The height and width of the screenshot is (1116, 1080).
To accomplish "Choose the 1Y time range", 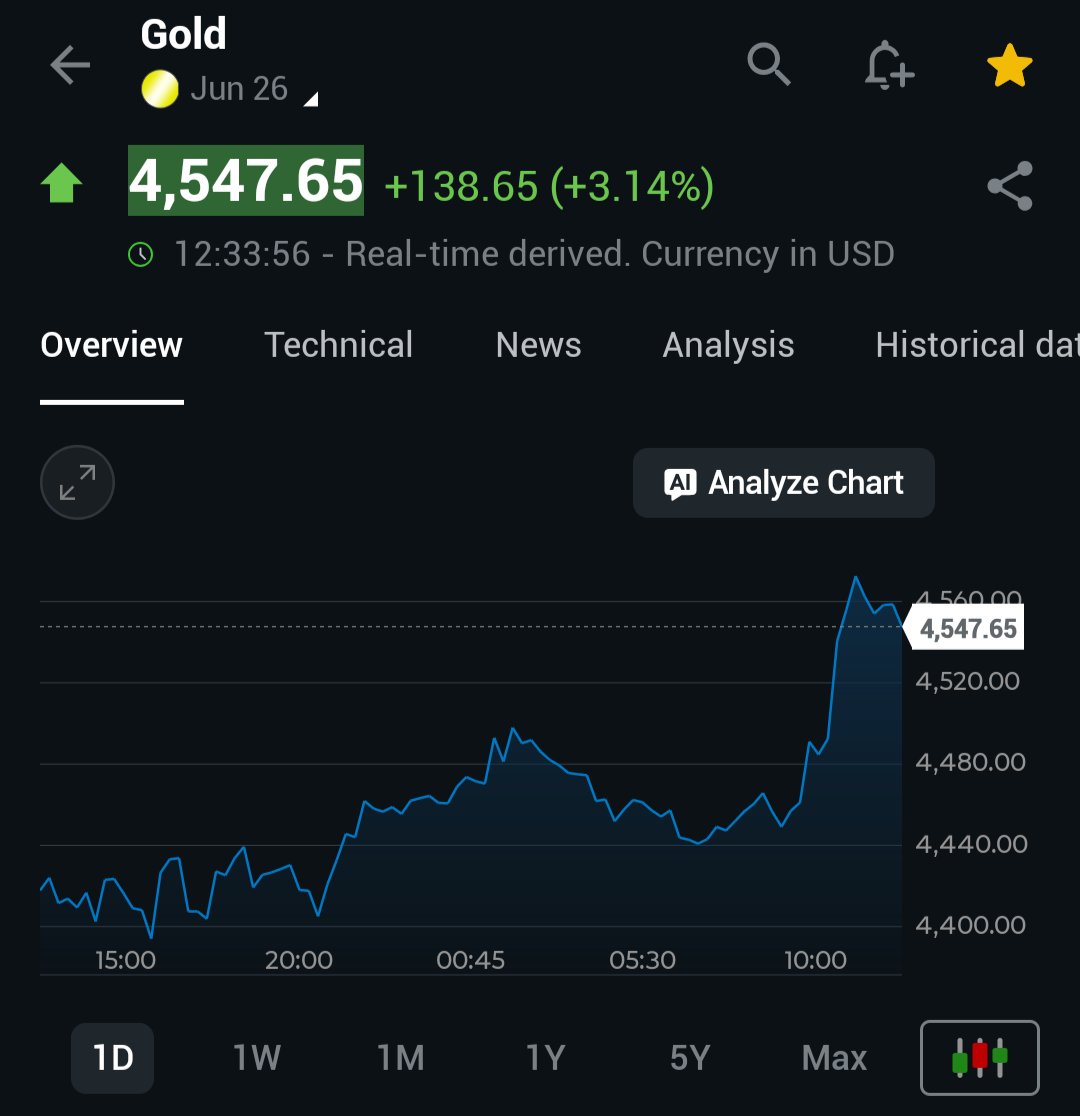I will pyautogui.click(x=545, y=1058).
